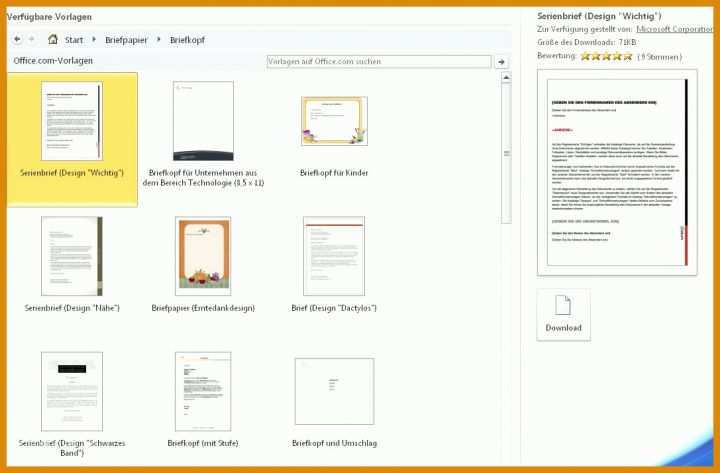Click the Briefkopf (mit Stufe) caption
The height and width of the screenshot is (473, 720).
pos(203,443)
